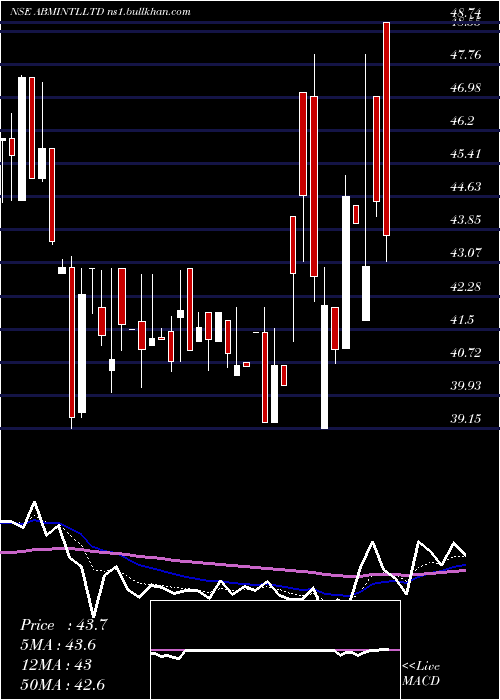Click the 48.74 top price label
The height and width of the screenshot is (700, 500).
point(467,12)
